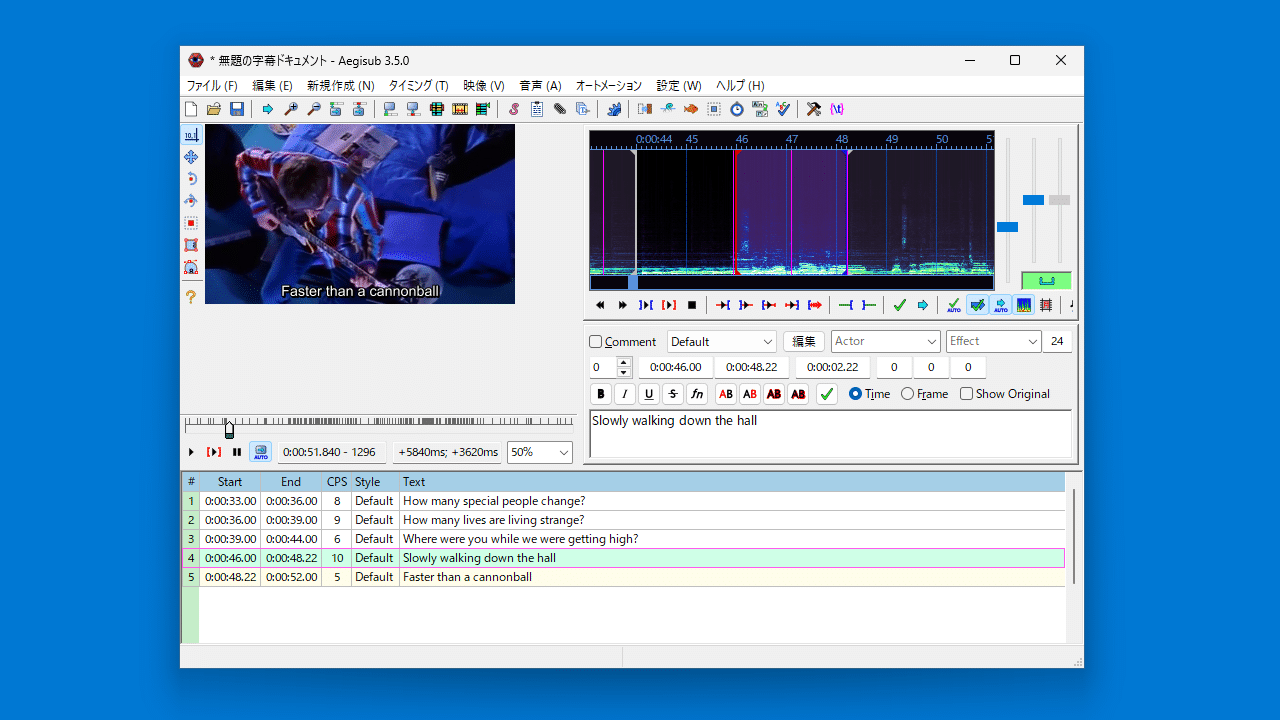Save subtitles with the floppy disk icon
The image size is (1280, 720).
pos(237,109)
